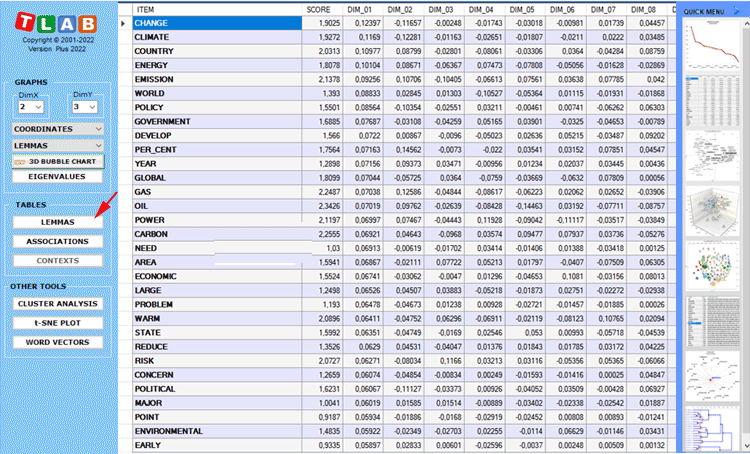Screen dimensions: 750x454
Task: Click the DIM_08 column header
Action: click(646, 10)
